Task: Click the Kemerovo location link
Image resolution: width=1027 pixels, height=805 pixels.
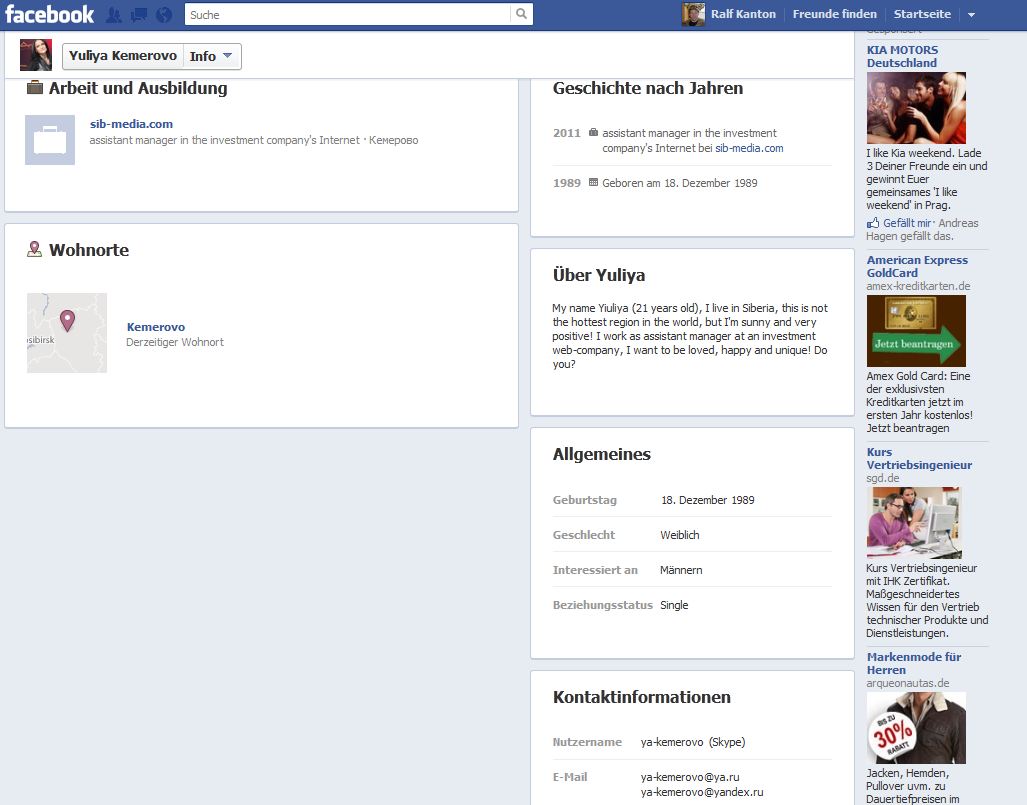Action: point(155,326)
